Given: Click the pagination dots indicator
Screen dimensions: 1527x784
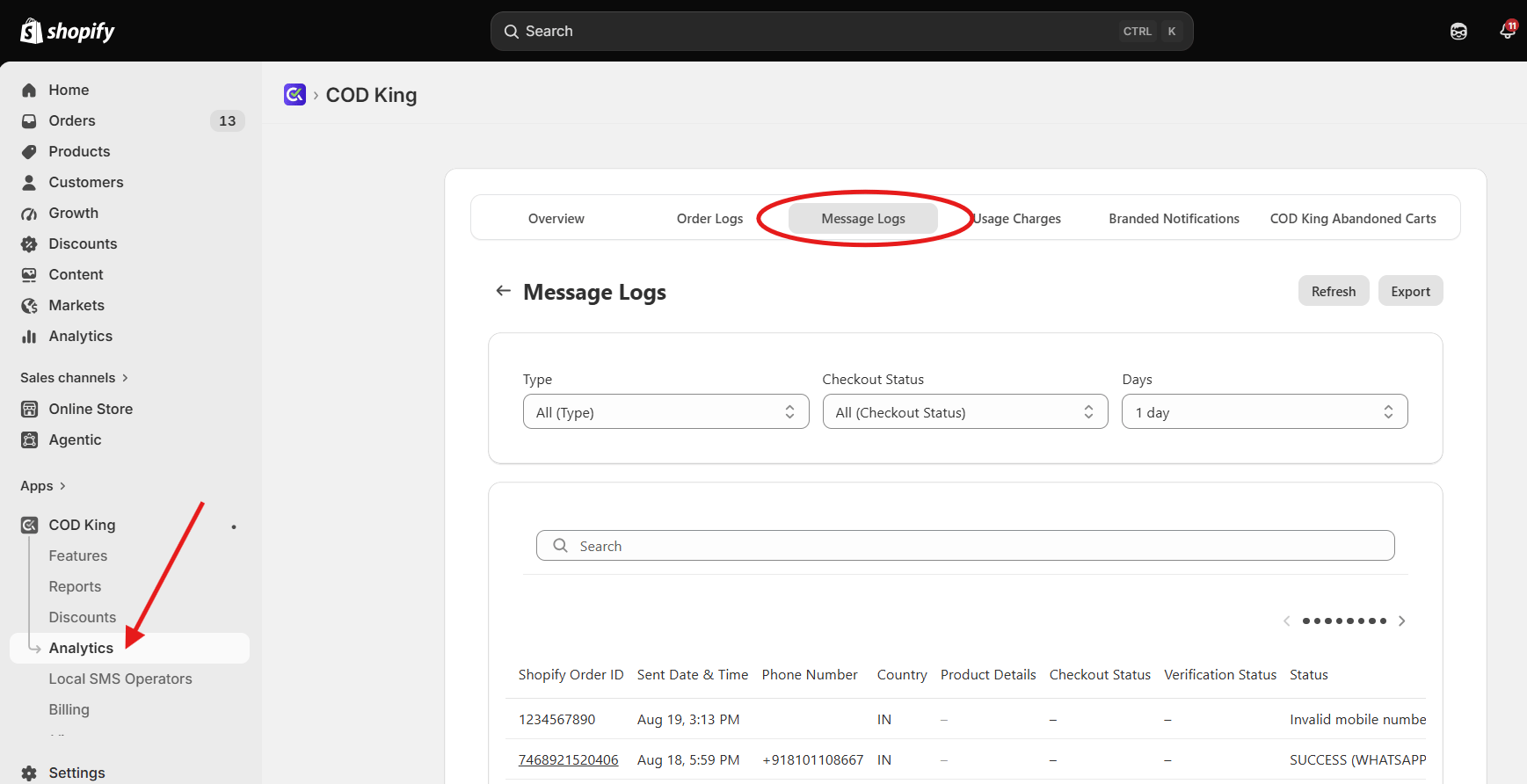Looking at the screenshot, I should click(1344, 621).
